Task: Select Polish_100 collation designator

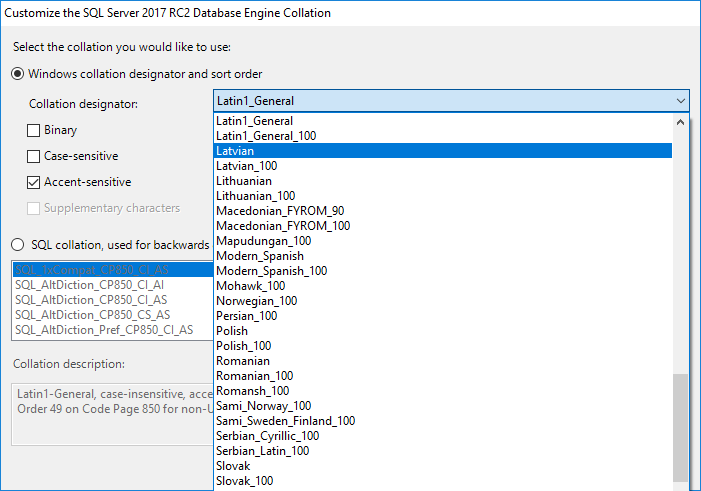Action: pos(443,346)
